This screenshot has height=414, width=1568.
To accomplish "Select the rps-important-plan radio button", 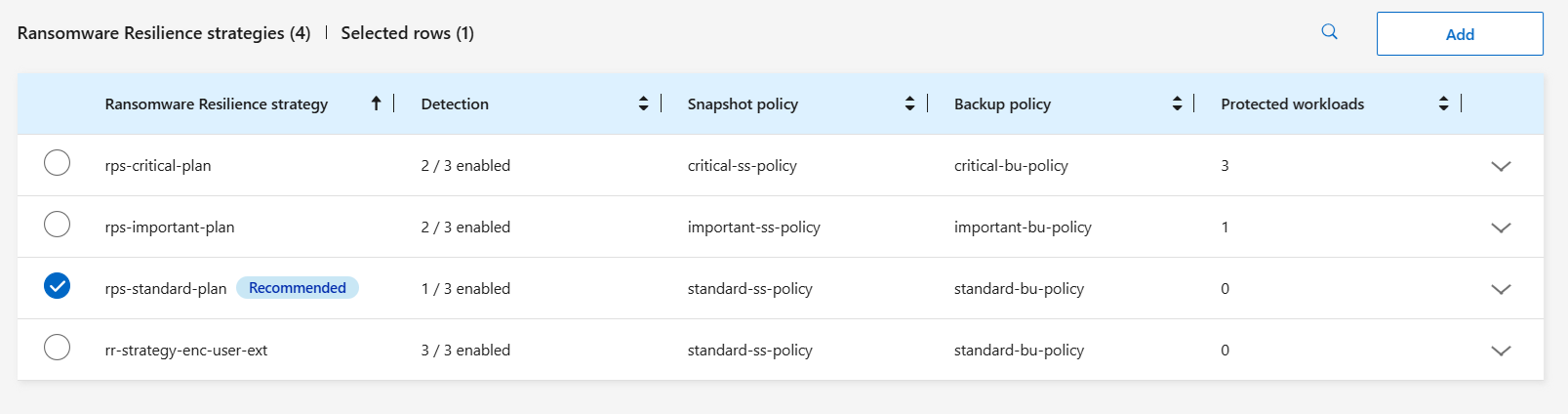I will click(58, 225).
